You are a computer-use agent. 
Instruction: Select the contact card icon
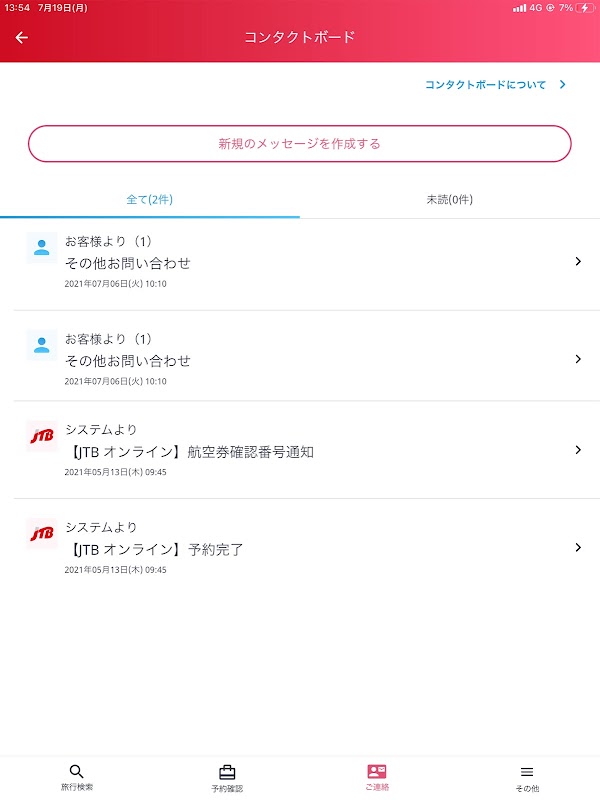pos(376,771)
